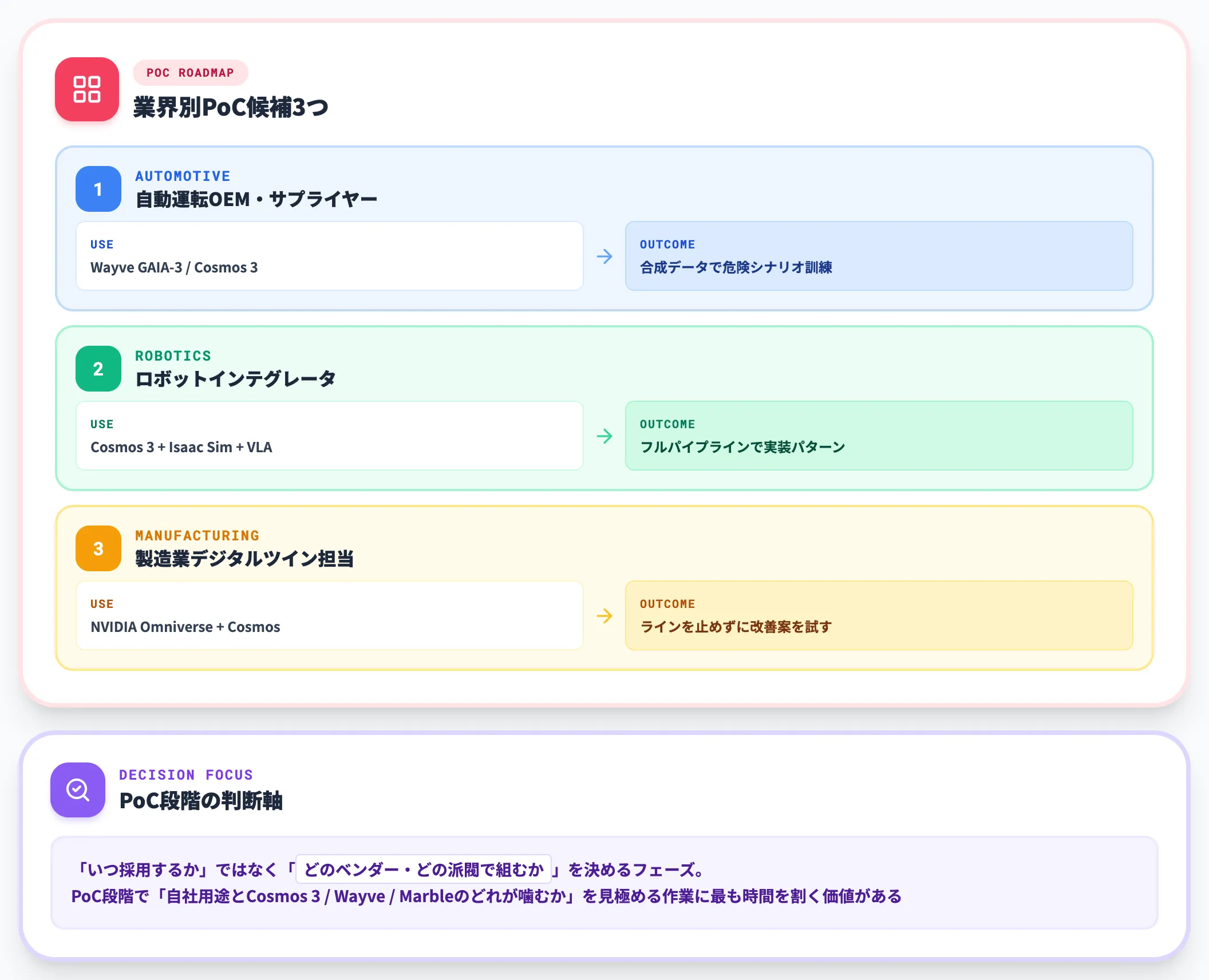Click the DECISION FOCUS label
The width and height of the screenshot is (1209, 980).
(186, 774)
